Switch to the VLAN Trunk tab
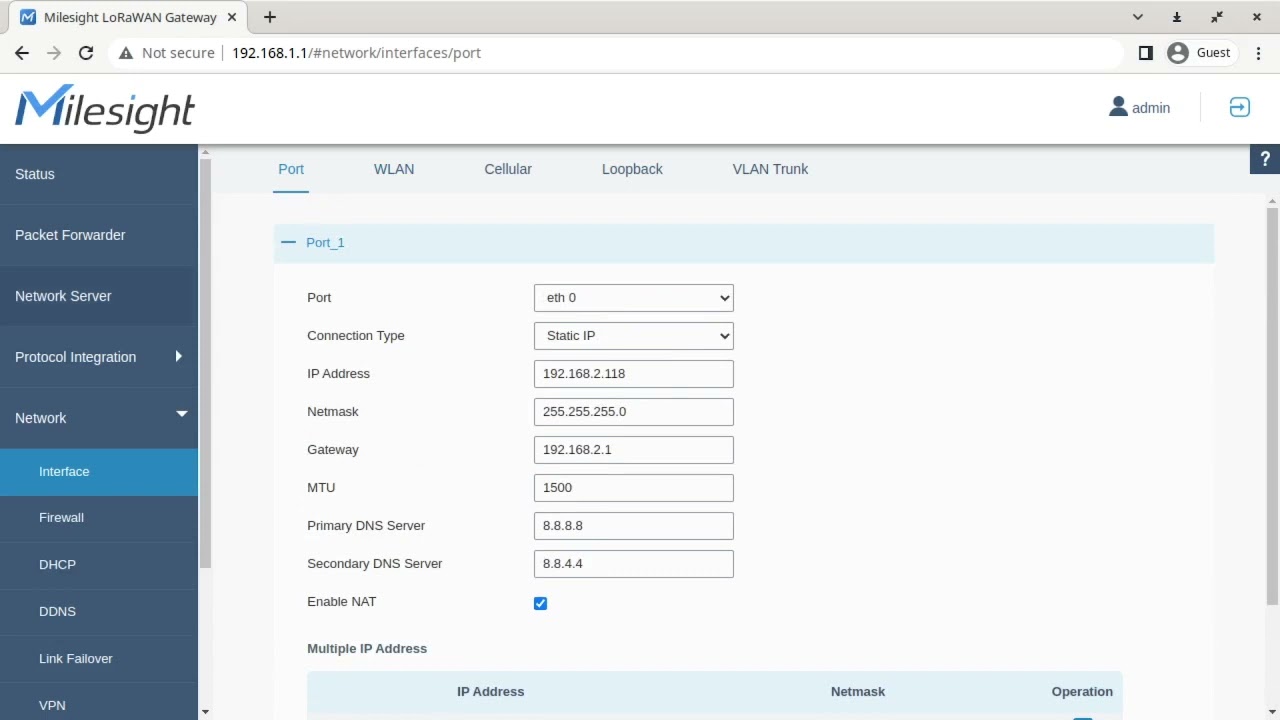This screenshot has height=720, width=1280. [770, 169]
